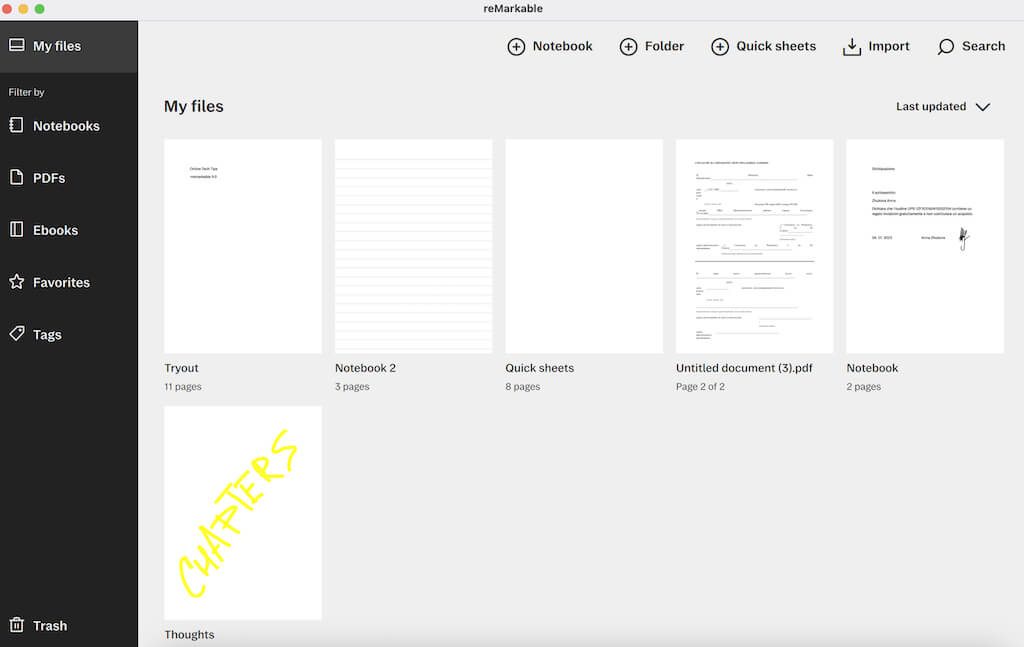Click the Notebook file name label
The height and width of the screenshot is (647, 1024).
(x=872, y=368)
